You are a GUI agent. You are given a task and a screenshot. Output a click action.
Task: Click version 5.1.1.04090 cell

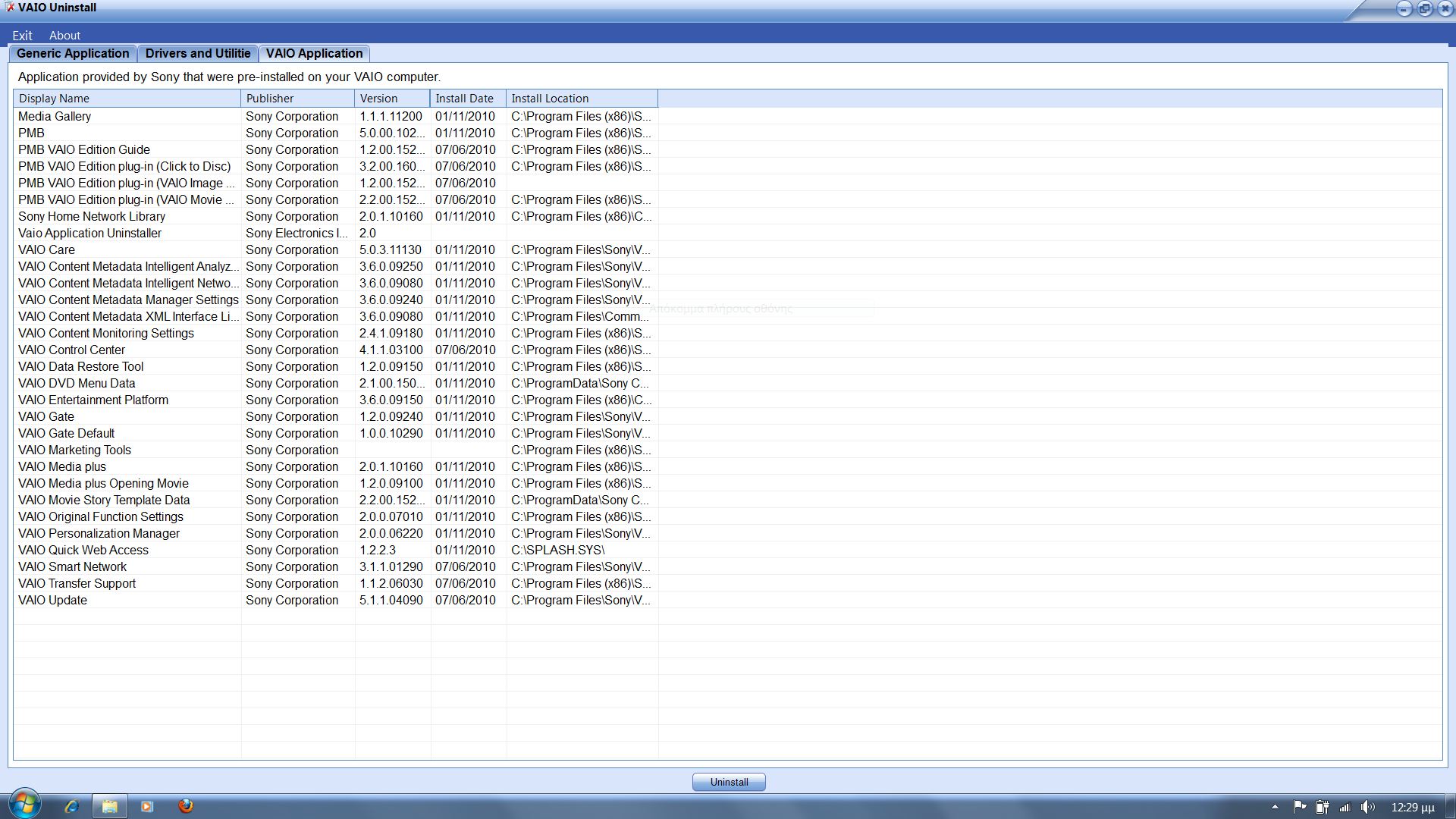(391, 600)
